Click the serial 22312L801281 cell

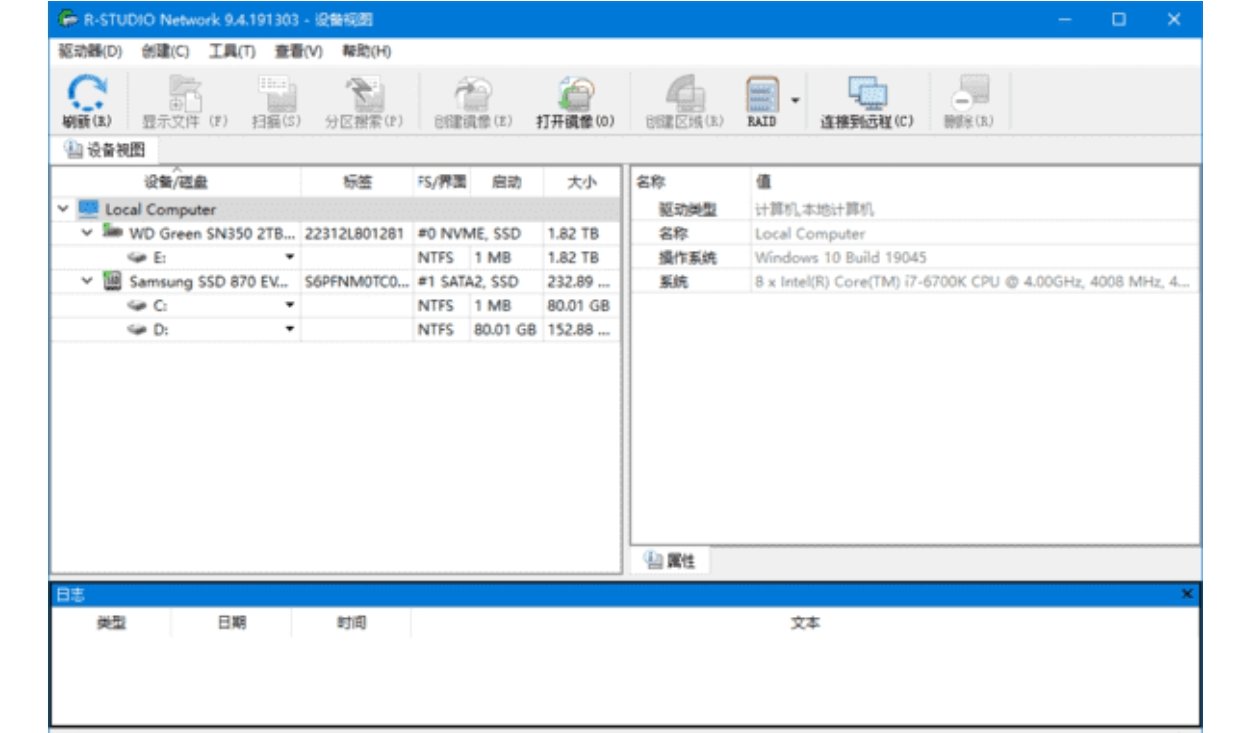355,232
